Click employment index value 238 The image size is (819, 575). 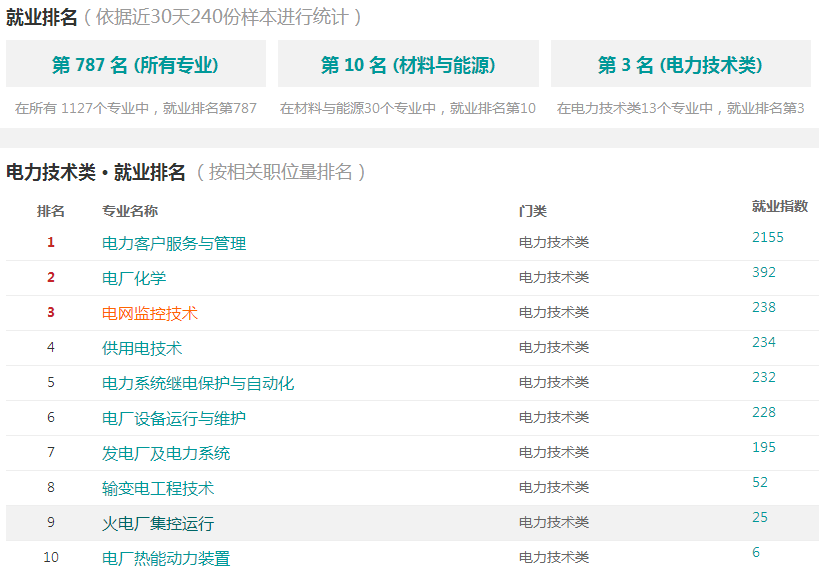point(764,308)
